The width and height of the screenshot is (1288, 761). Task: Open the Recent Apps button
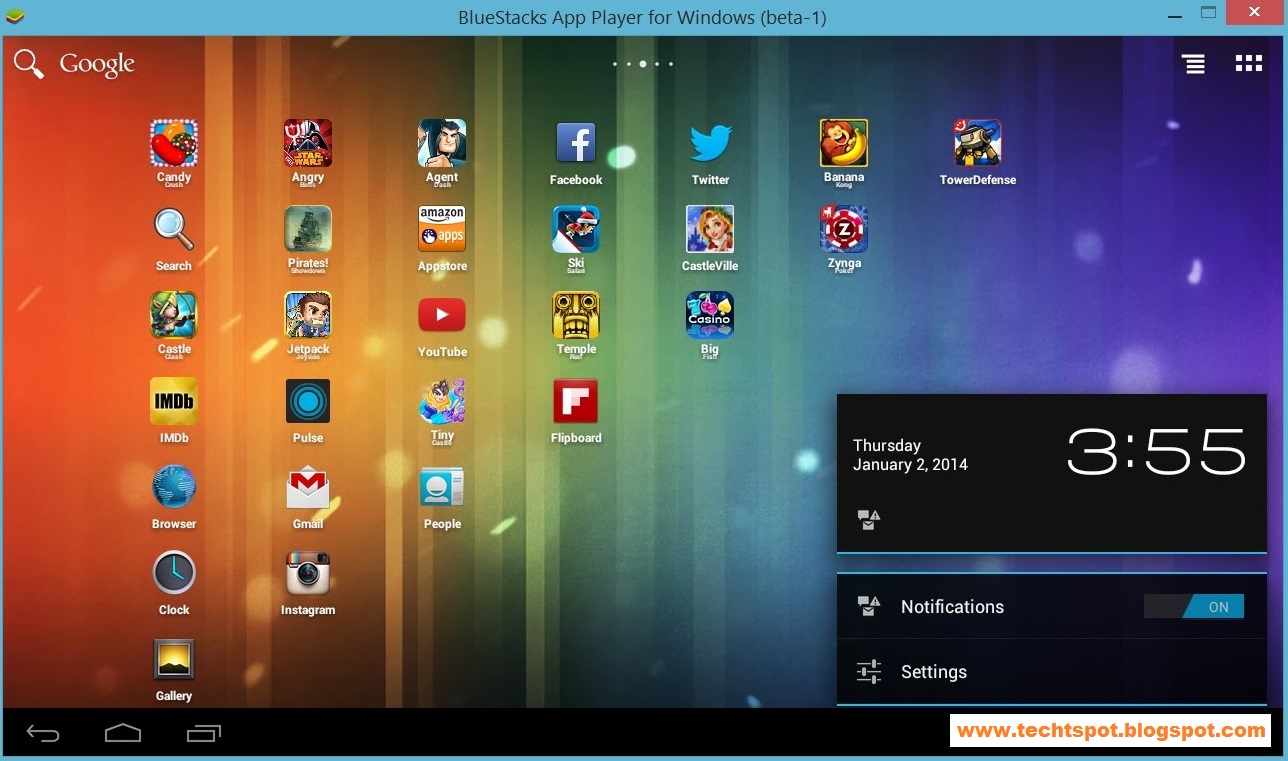[x=204, y=733]
